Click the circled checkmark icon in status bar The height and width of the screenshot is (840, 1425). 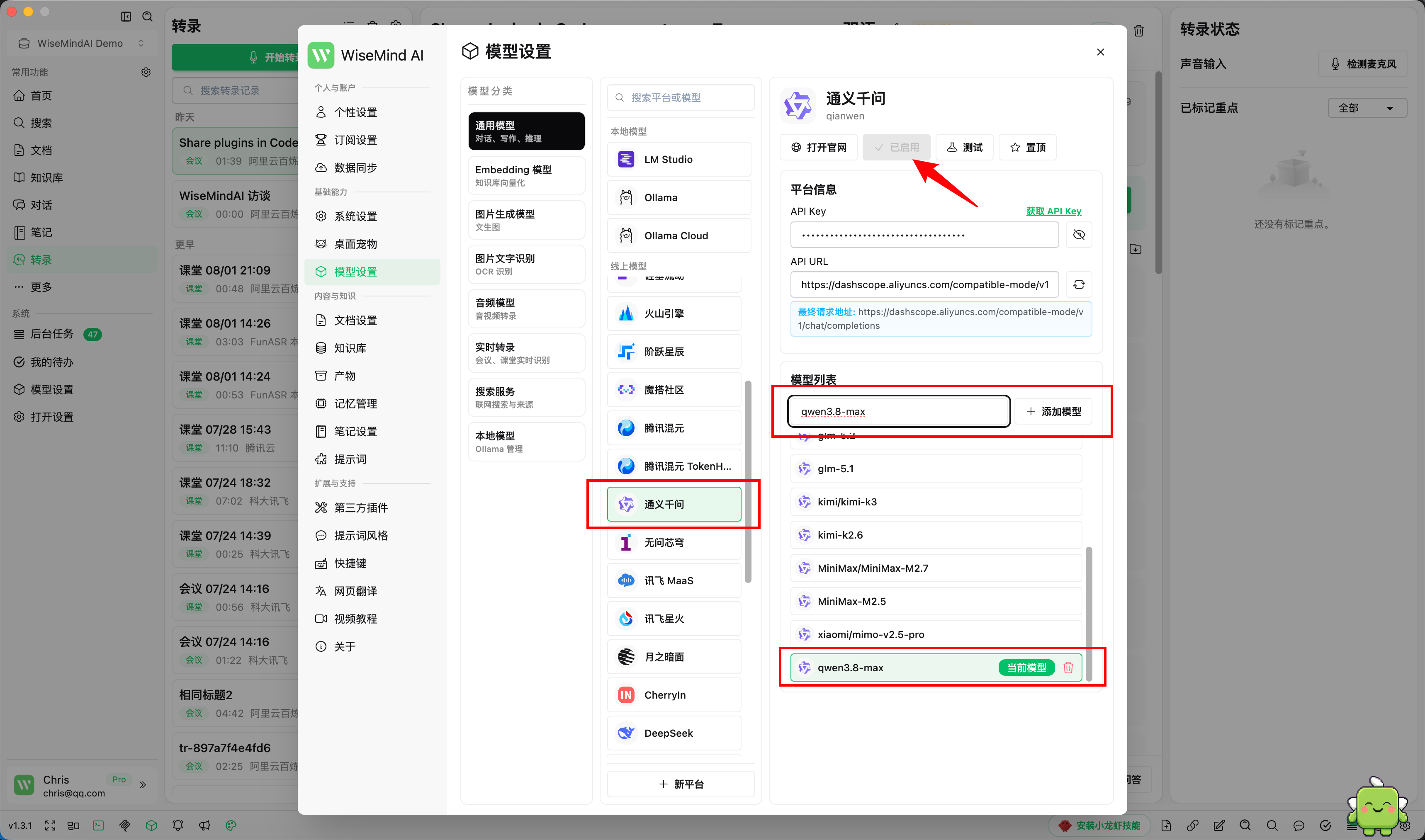[1325, 825]
